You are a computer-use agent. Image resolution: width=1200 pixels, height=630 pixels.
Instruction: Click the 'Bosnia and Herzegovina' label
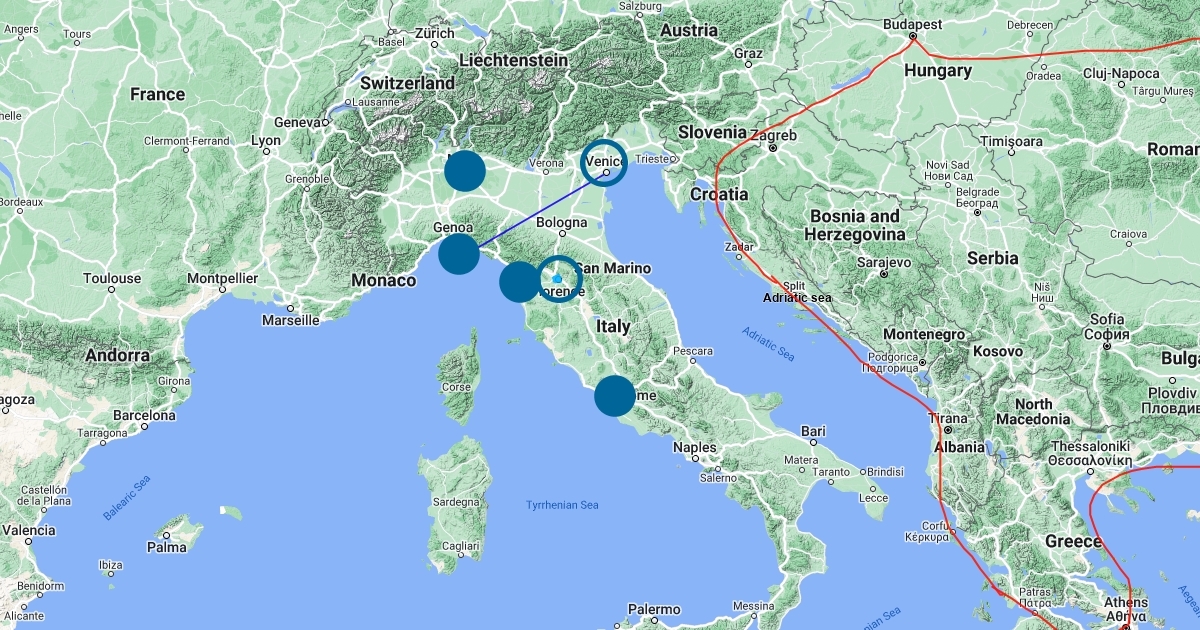[x=857, y=225]
